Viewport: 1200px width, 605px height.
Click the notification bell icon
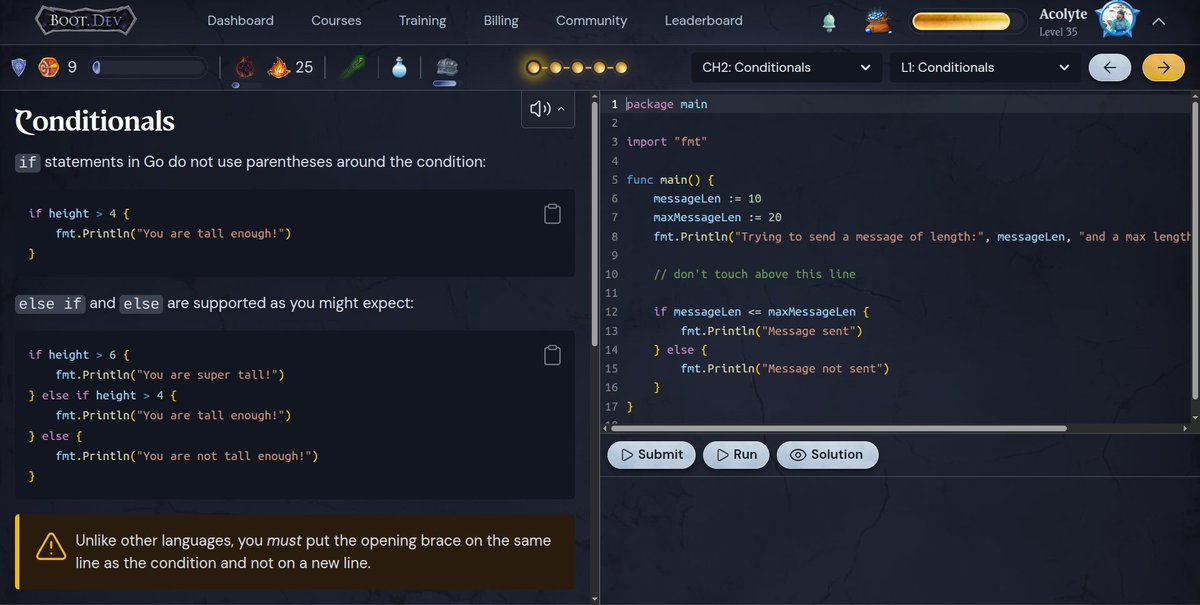(x=828, y=20)
